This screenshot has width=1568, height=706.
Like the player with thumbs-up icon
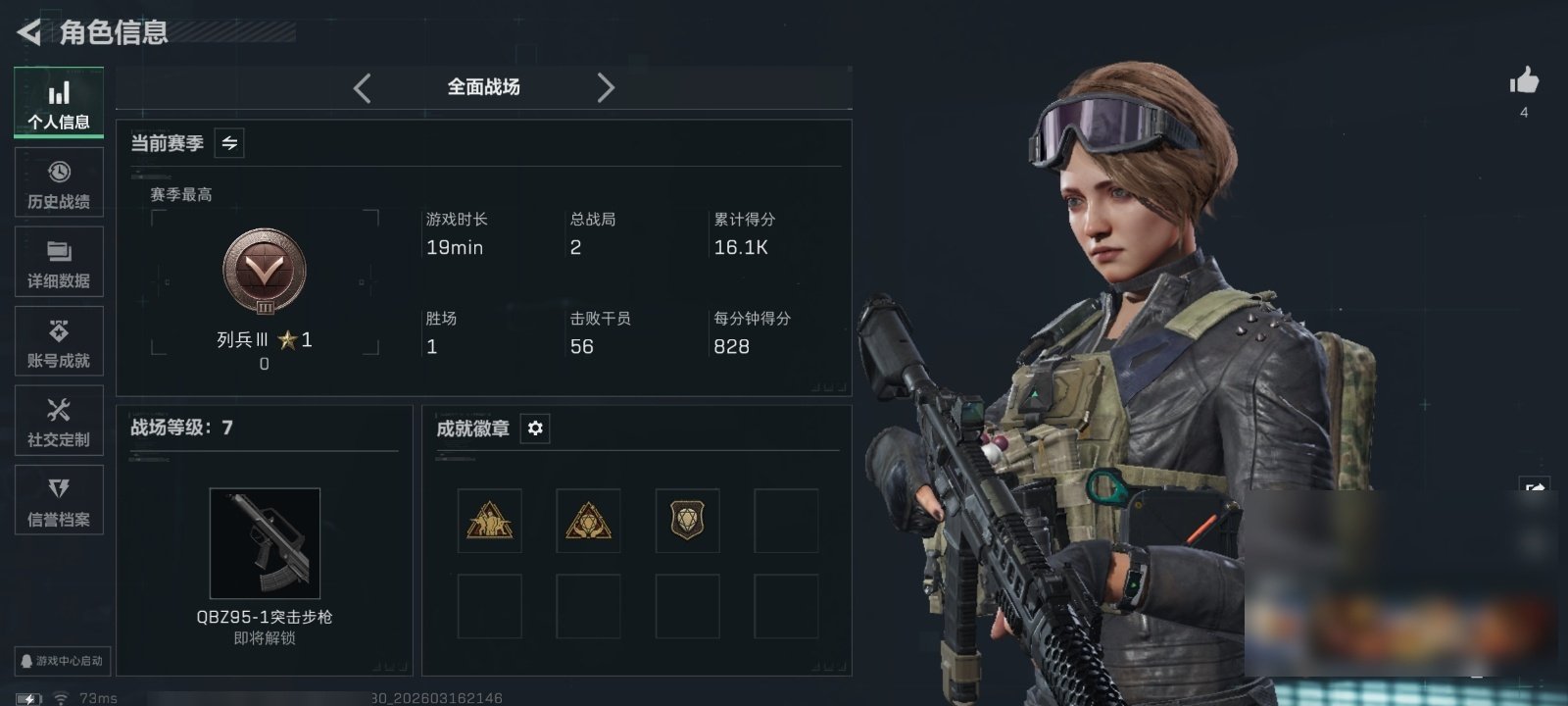click(1524, 80)
